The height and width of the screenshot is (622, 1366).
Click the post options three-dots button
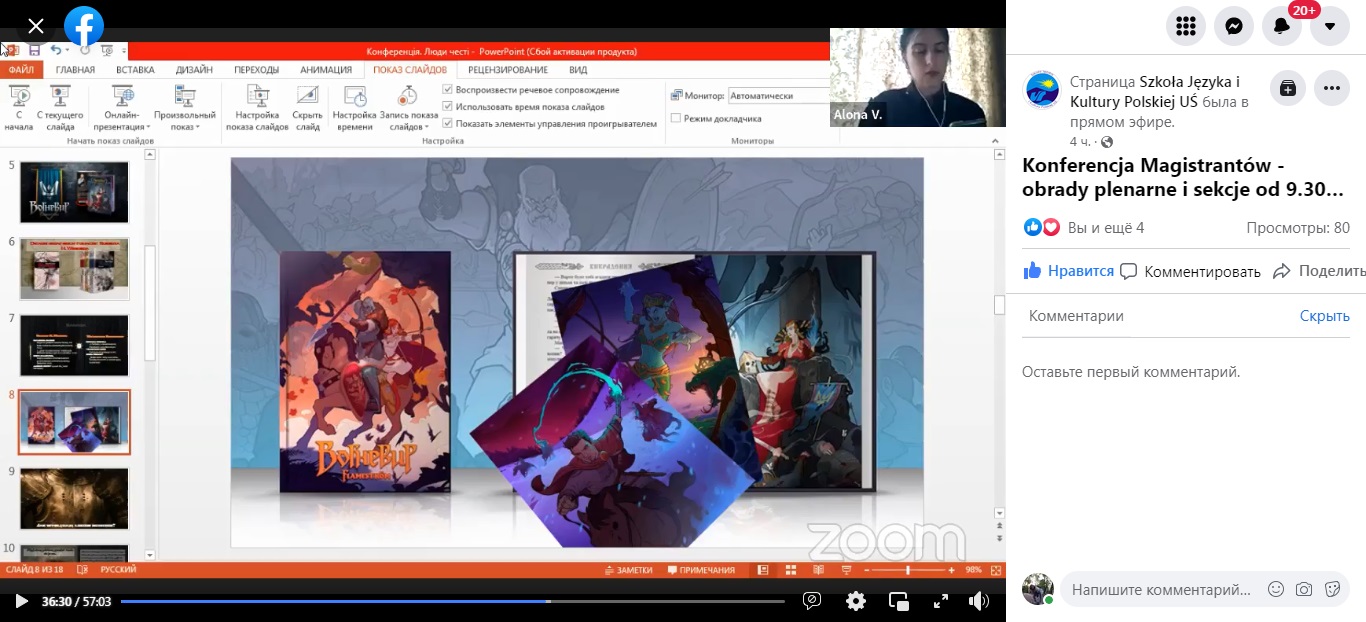click(1331, 88)
